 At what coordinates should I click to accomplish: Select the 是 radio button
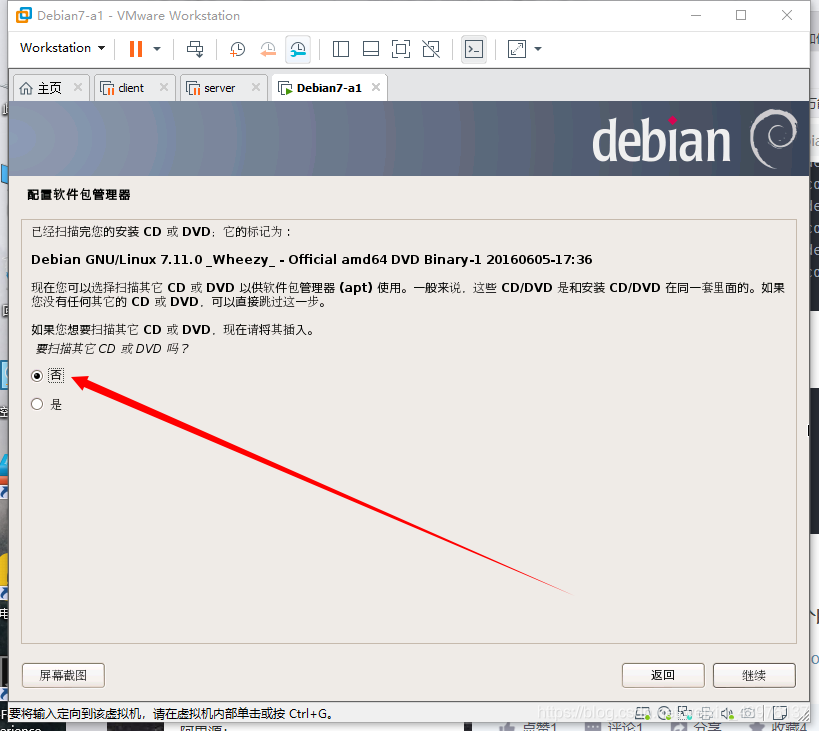[37, 404]
